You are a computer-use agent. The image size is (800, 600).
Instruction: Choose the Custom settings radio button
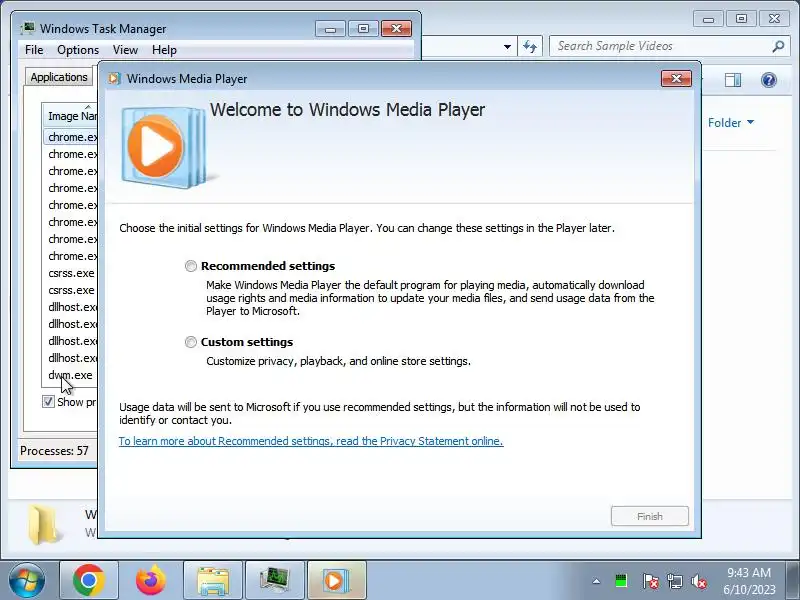(x=191, y=342)
